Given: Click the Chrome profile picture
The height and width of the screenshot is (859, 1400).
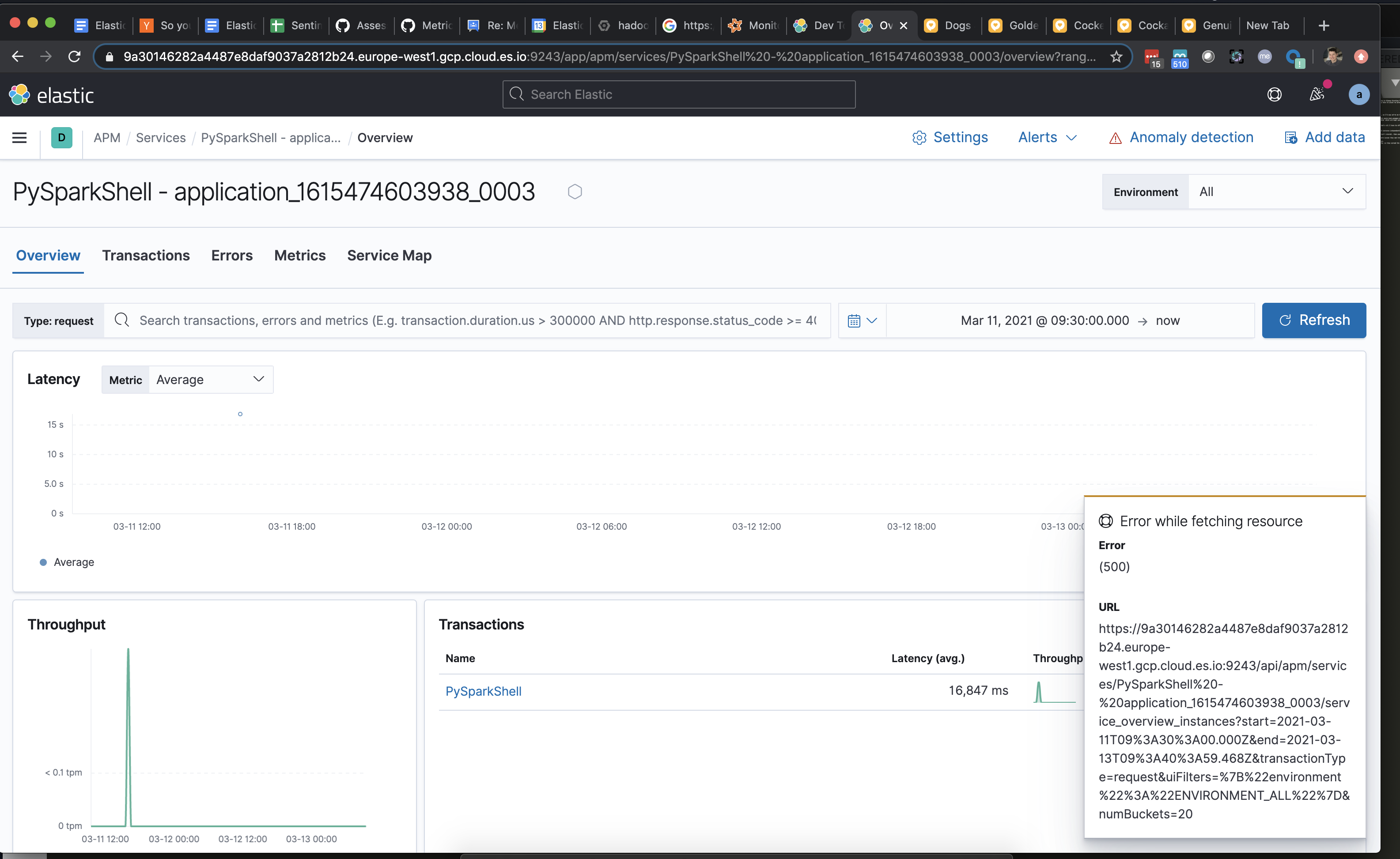Looking at the screenshot, I should tap(1332, 56).
